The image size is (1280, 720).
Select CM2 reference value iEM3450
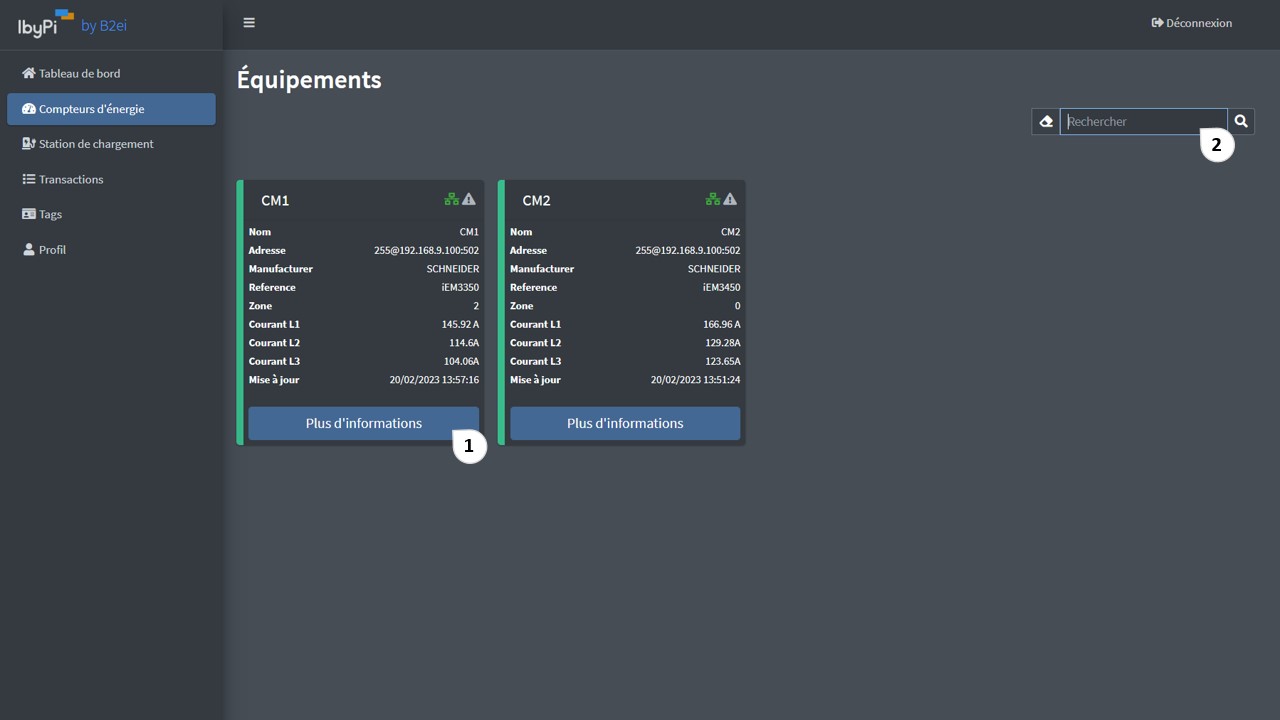click(721, 287)
